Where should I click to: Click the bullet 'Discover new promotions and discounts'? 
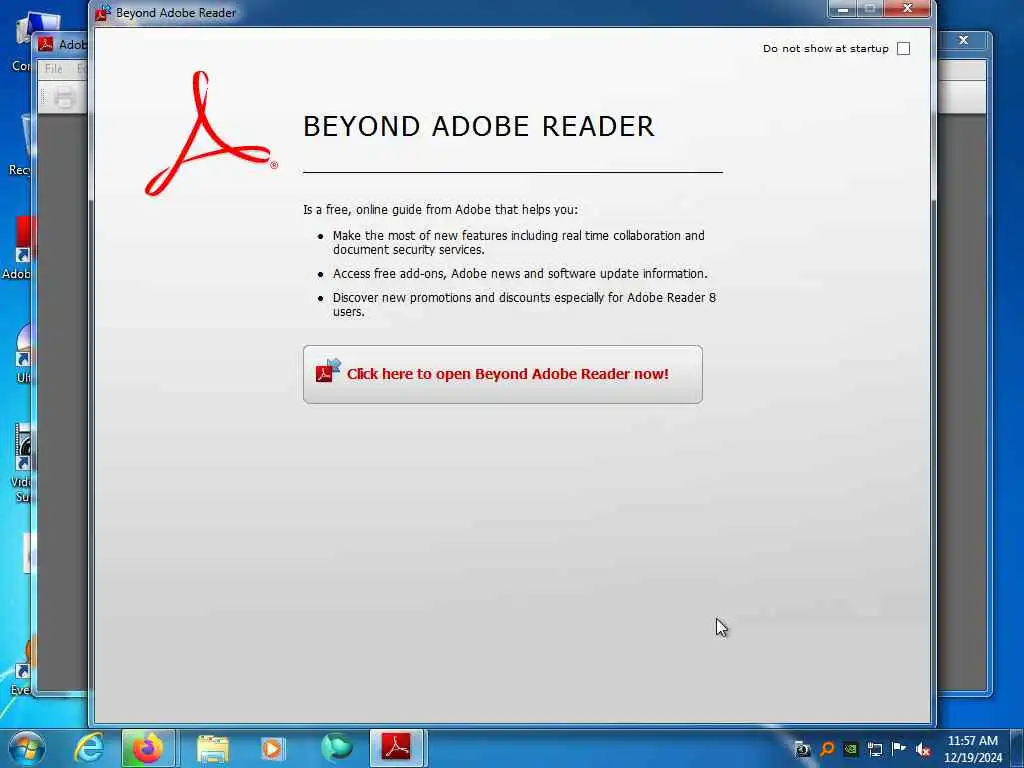(524, 304)
